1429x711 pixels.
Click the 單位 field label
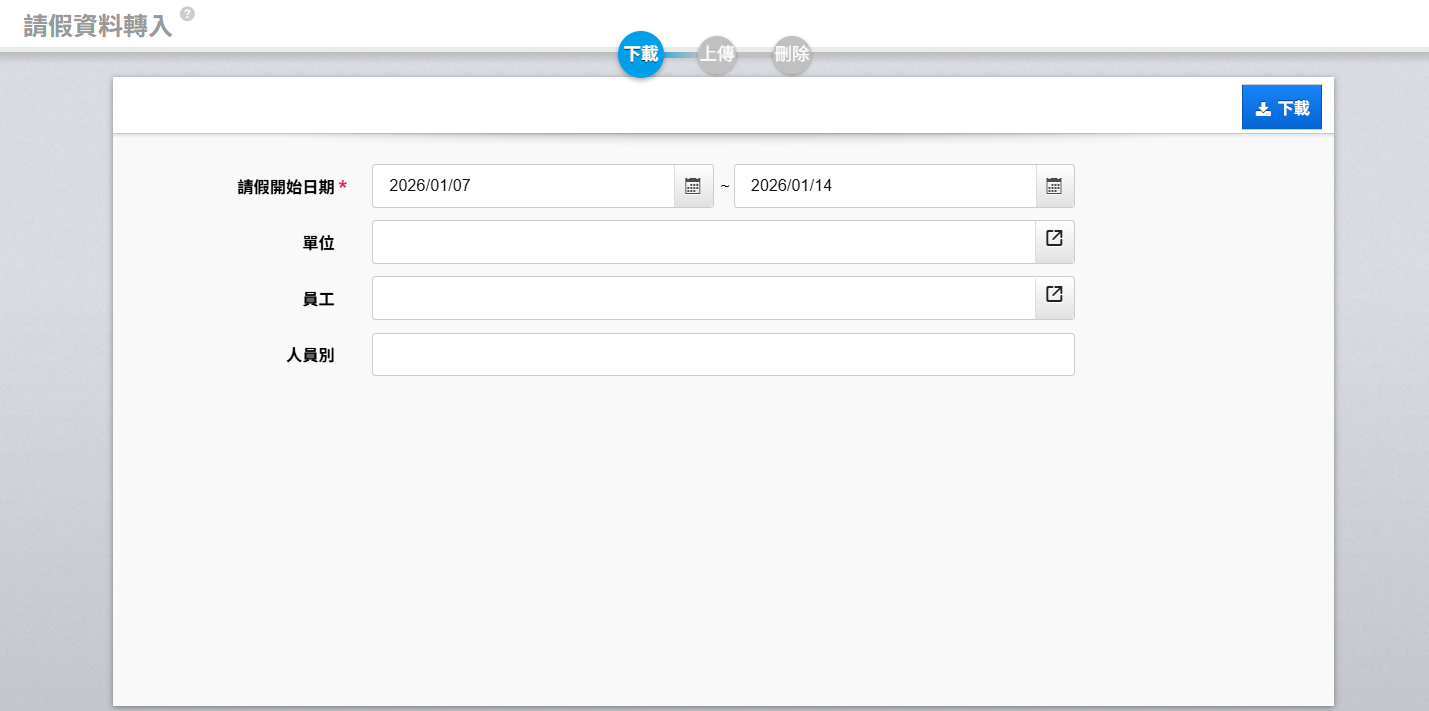pos(318,243)
